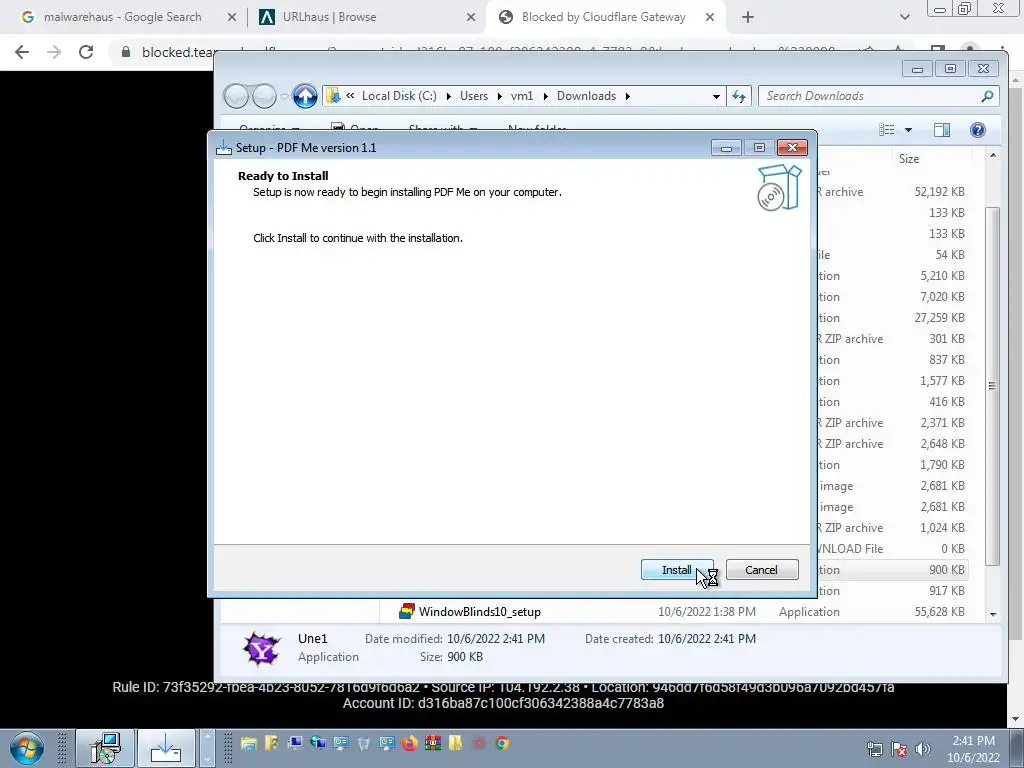
Task: Click the Une1 icon in details pane
Action: click(261, 648)
